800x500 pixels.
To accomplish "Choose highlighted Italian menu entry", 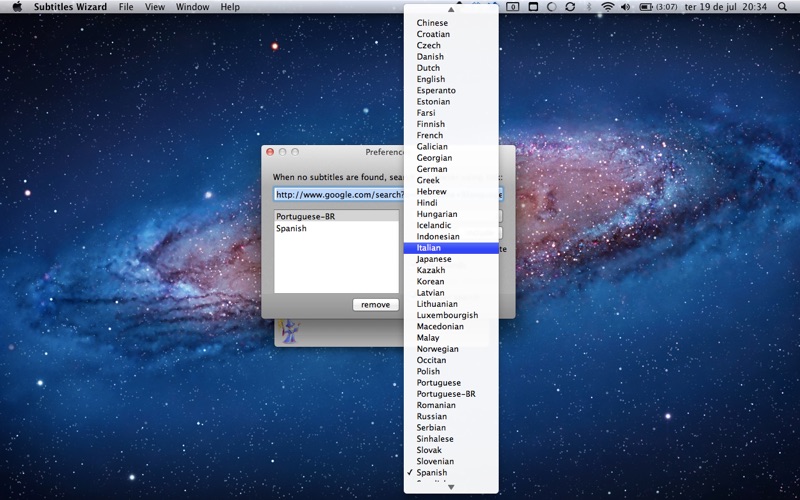I will 451,248.
